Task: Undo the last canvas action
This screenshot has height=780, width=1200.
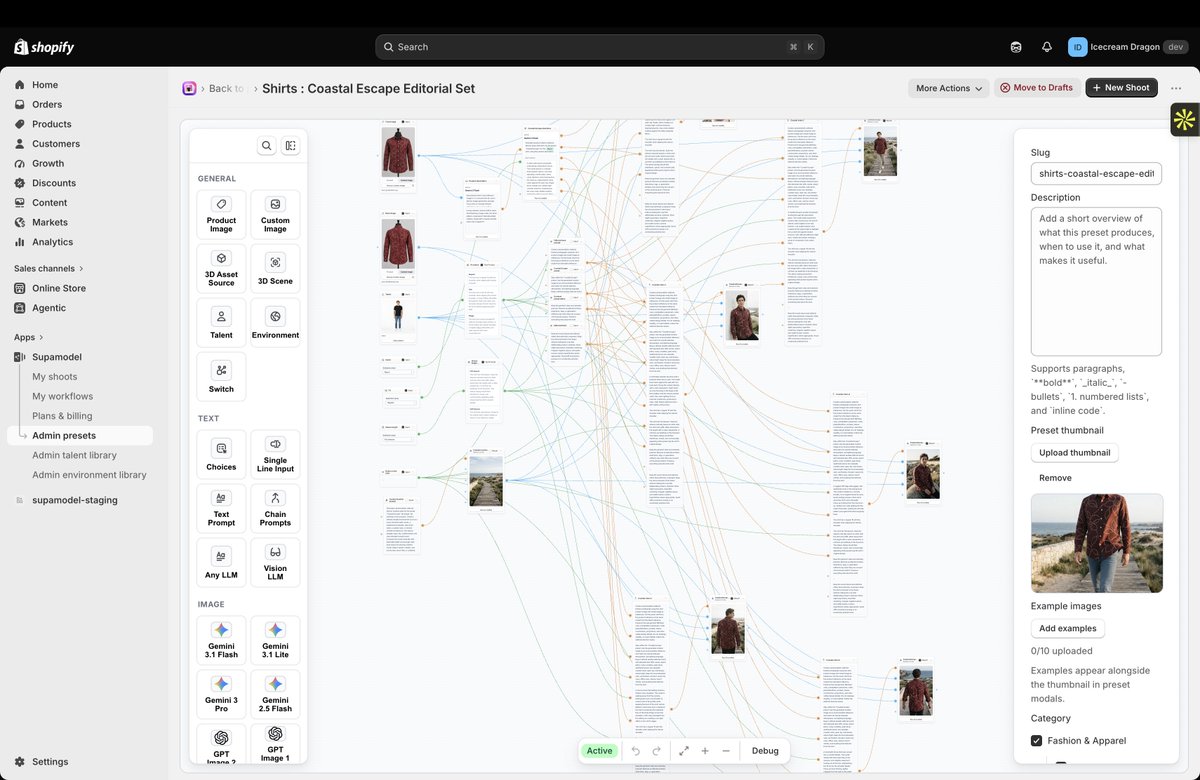Action: pos(636,751)
